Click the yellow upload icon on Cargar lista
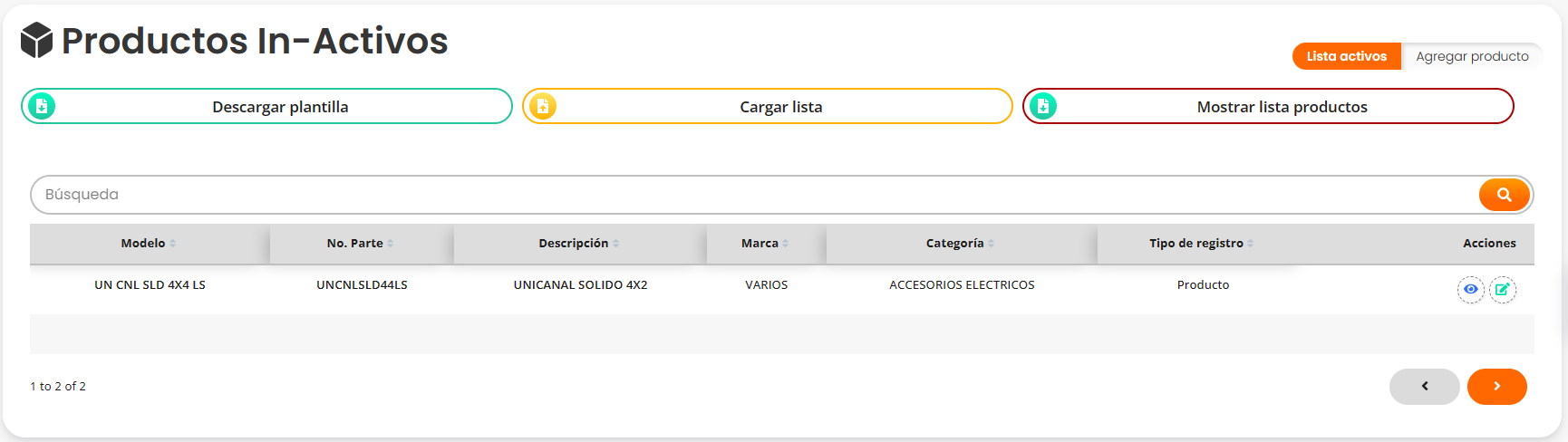The height and width of the screenshot is (442, 1568). click(542, 106)
